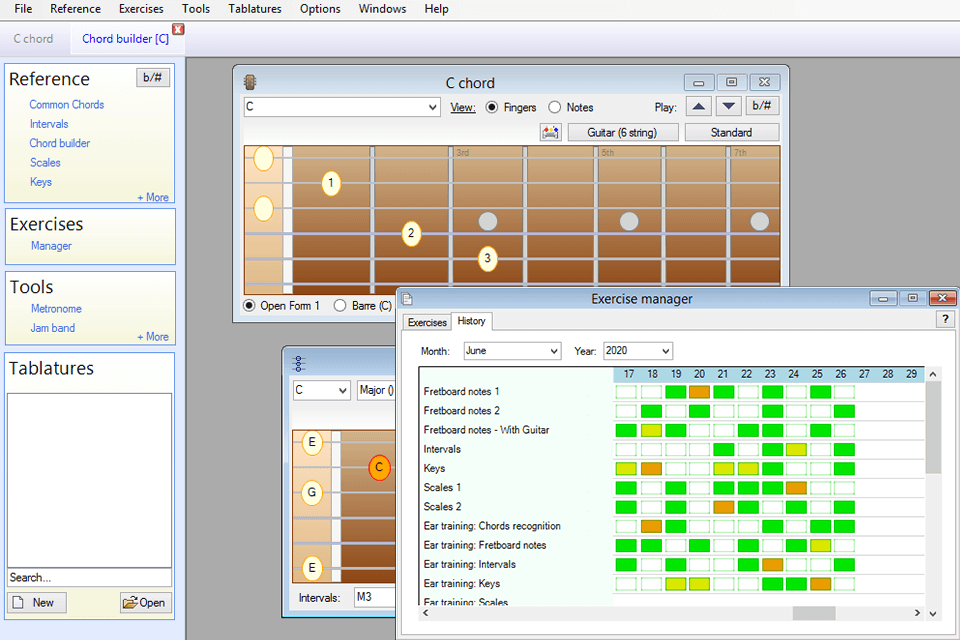This screenshot has width=960, height=640.
Task: Click the guitar headstock icon in C chord window
Action: 249,82
